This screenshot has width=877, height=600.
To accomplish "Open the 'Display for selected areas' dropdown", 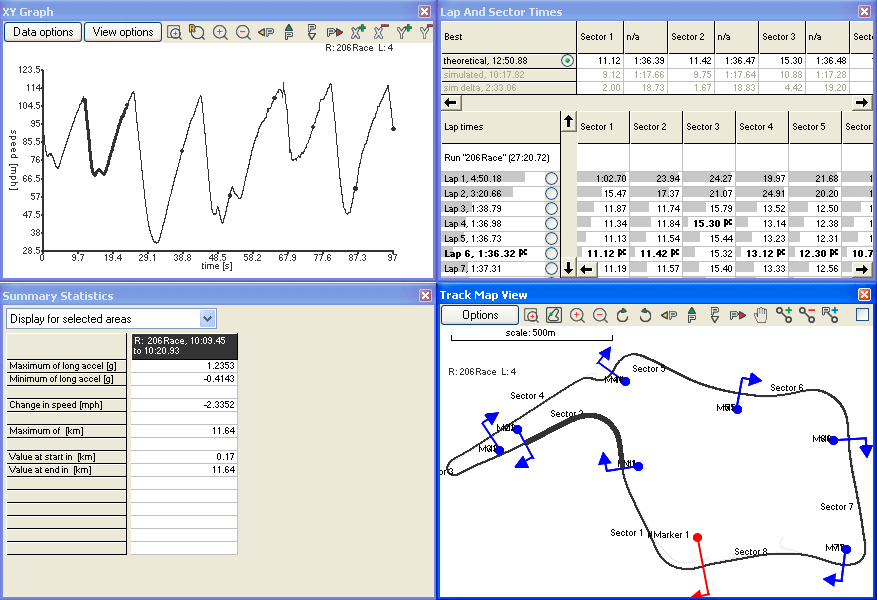I will tap(208, 318).
